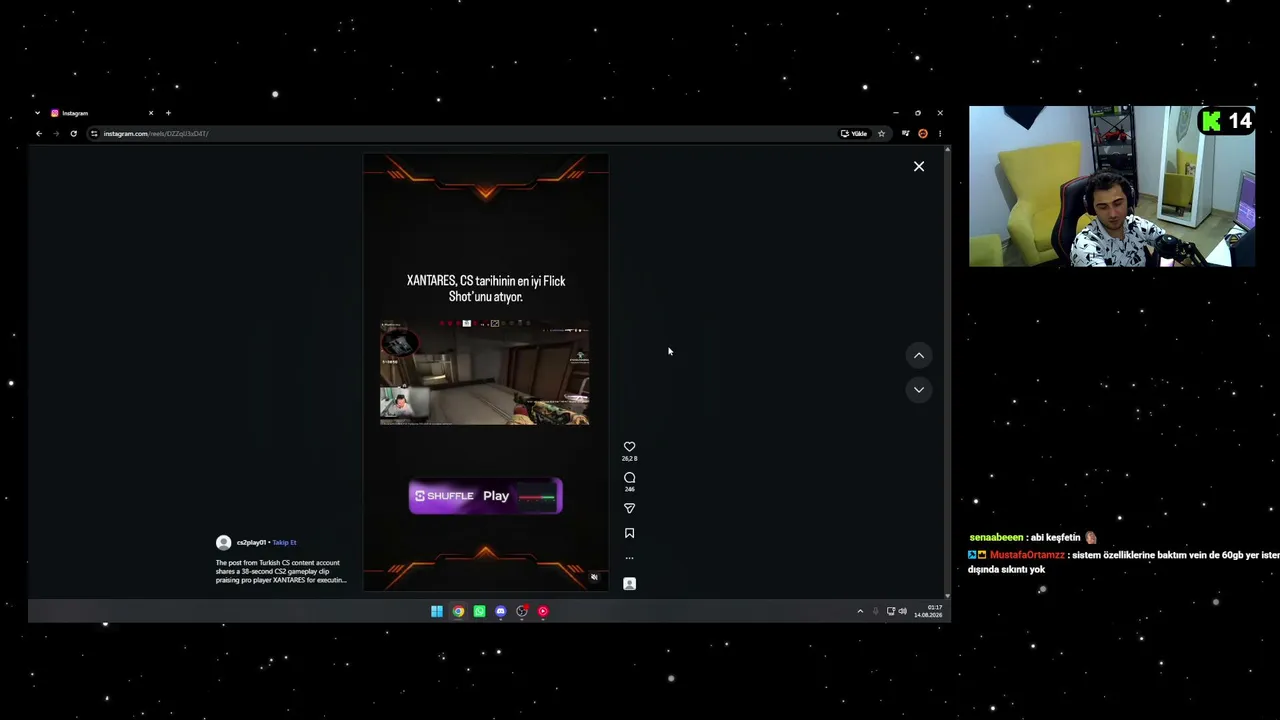Viewport: 1280px width, 720px height.
Task: Open the OBS icon with red badge on taskbar
Action: [522, 611]
